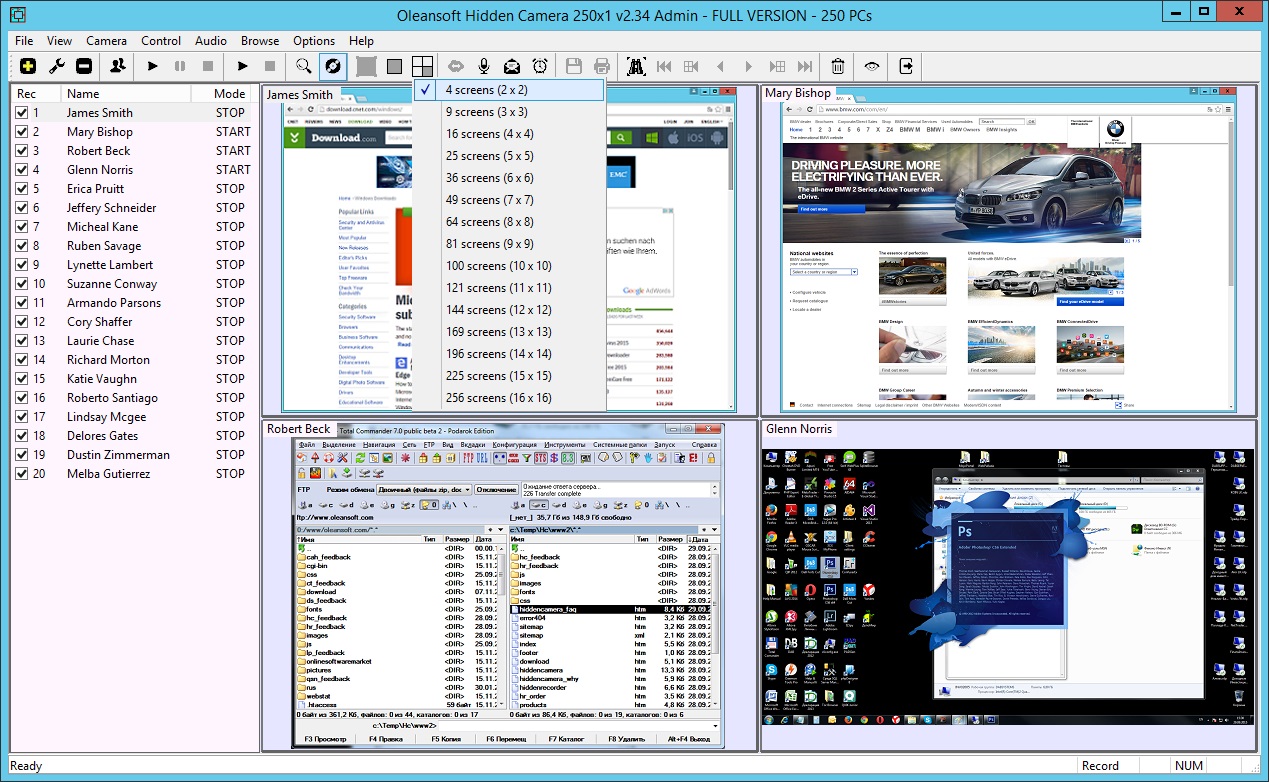Sort list by the Name column header

(125, 94)
